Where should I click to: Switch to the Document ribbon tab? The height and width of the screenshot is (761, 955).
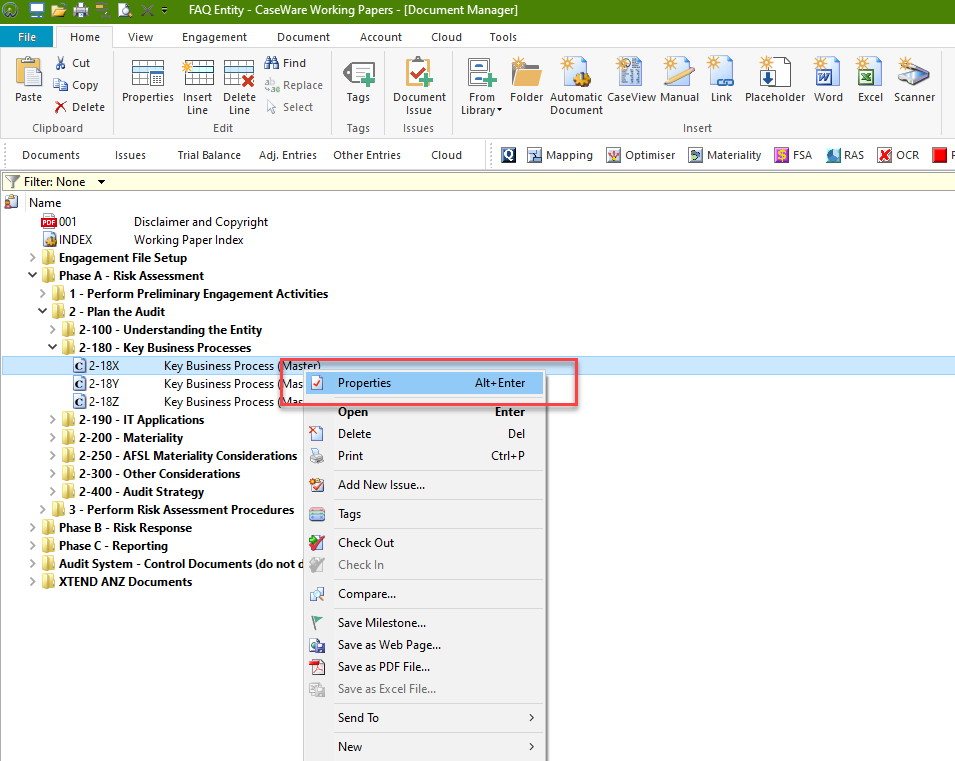(303, 37)
